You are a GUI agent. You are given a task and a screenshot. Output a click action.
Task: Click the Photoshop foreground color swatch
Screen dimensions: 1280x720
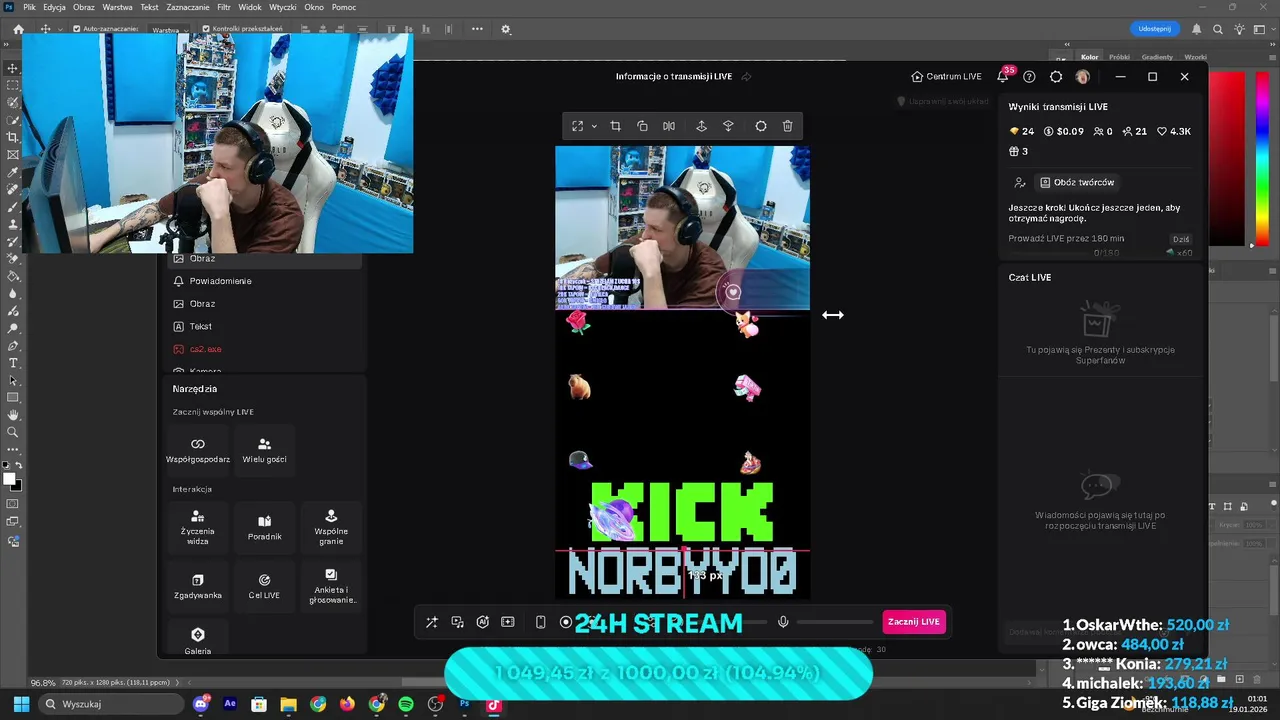tap(9, 479)
